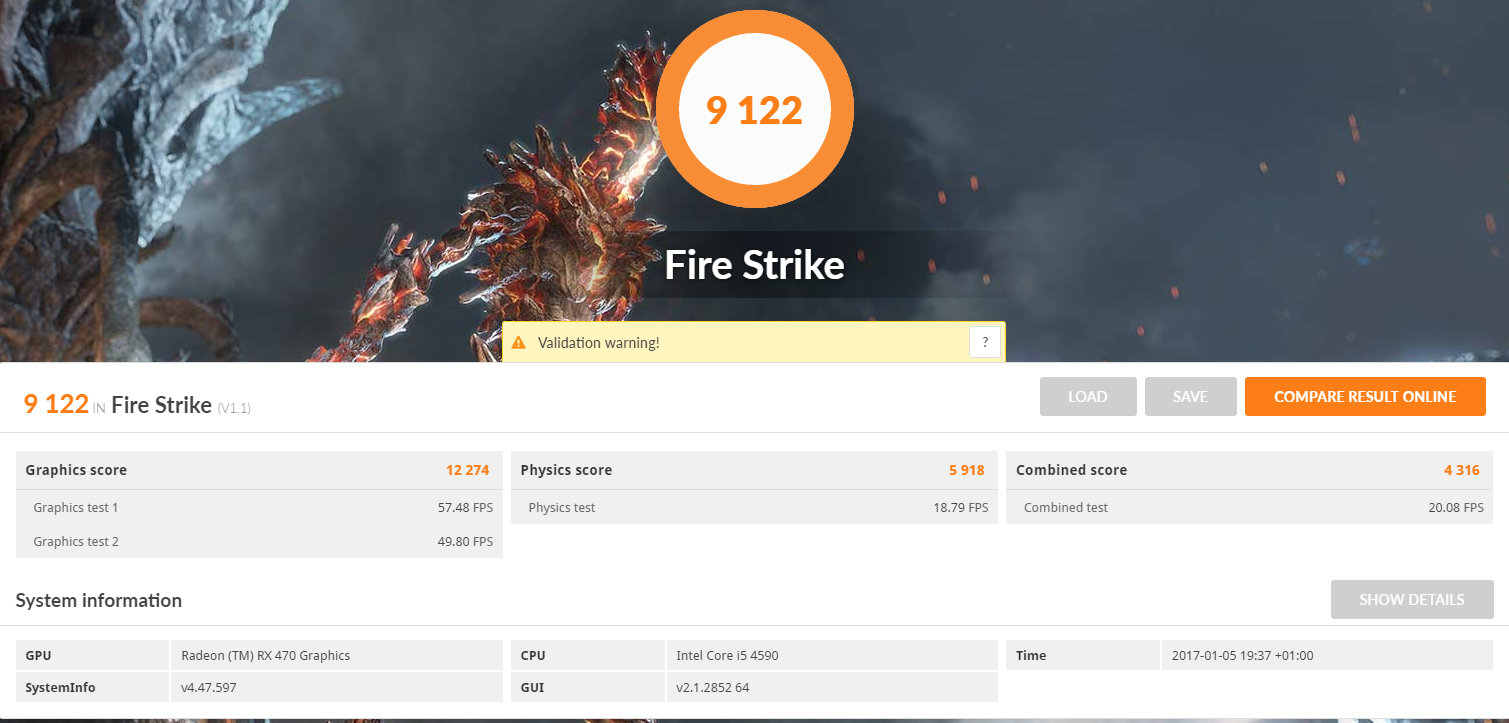Click the Graphics test 1 result row
1509x723 pixels.
(x=259, y=507)
